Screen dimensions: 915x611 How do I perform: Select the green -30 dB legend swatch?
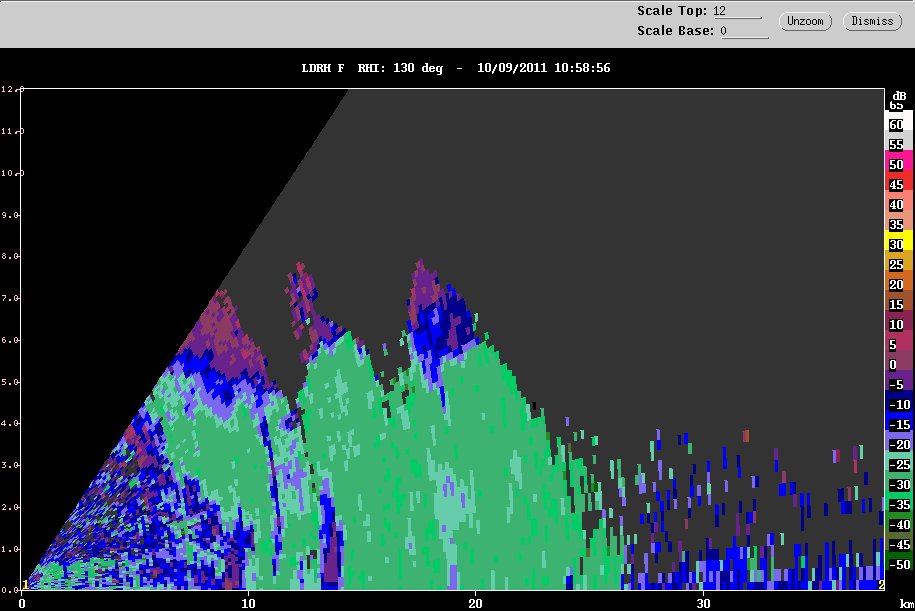coord(896,484)
